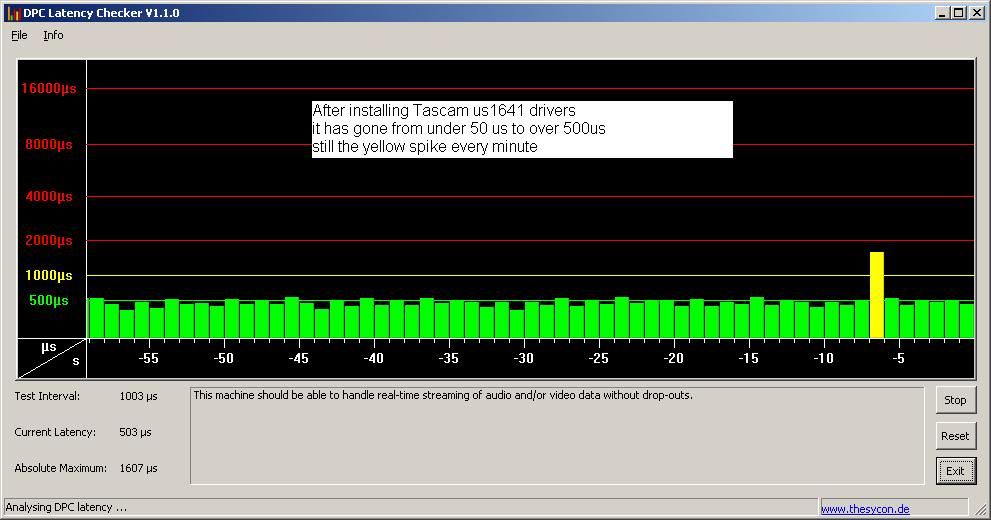Click the green 500µs scale label

pyautogui.click(x=49, y=300)
